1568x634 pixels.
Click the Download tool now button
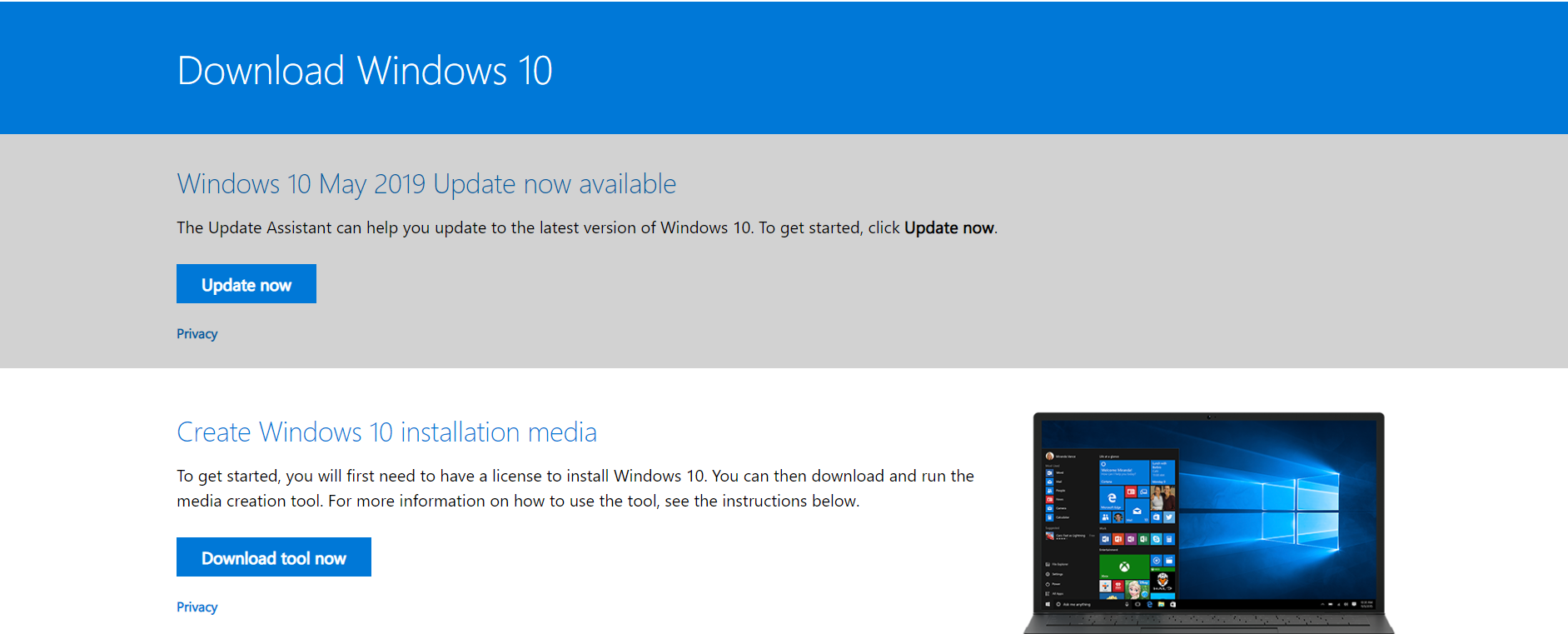(x=274, y=557)
